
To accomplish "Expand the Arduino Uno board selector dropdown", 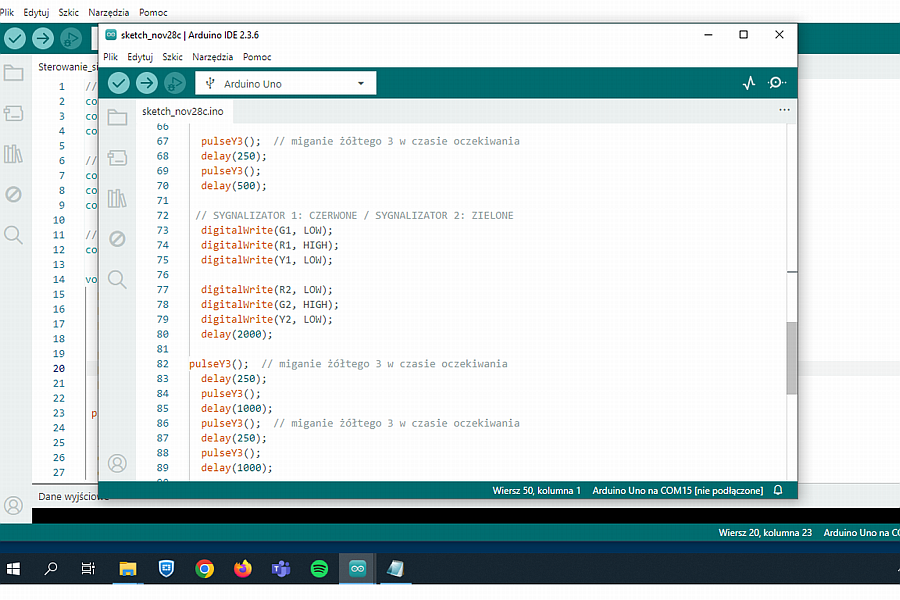I will click(286, 83).
